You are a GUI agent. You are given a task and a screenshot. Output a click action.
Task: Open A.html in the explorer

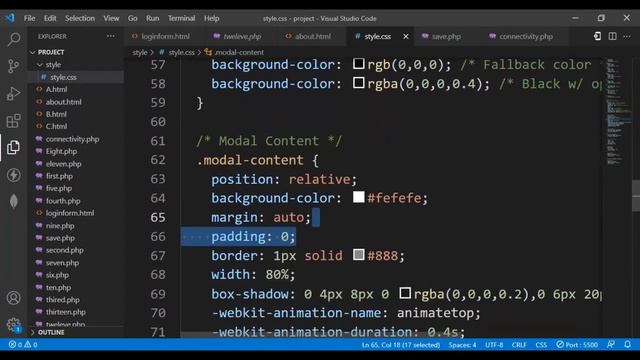pyautogui.click(x=56, y=89)
